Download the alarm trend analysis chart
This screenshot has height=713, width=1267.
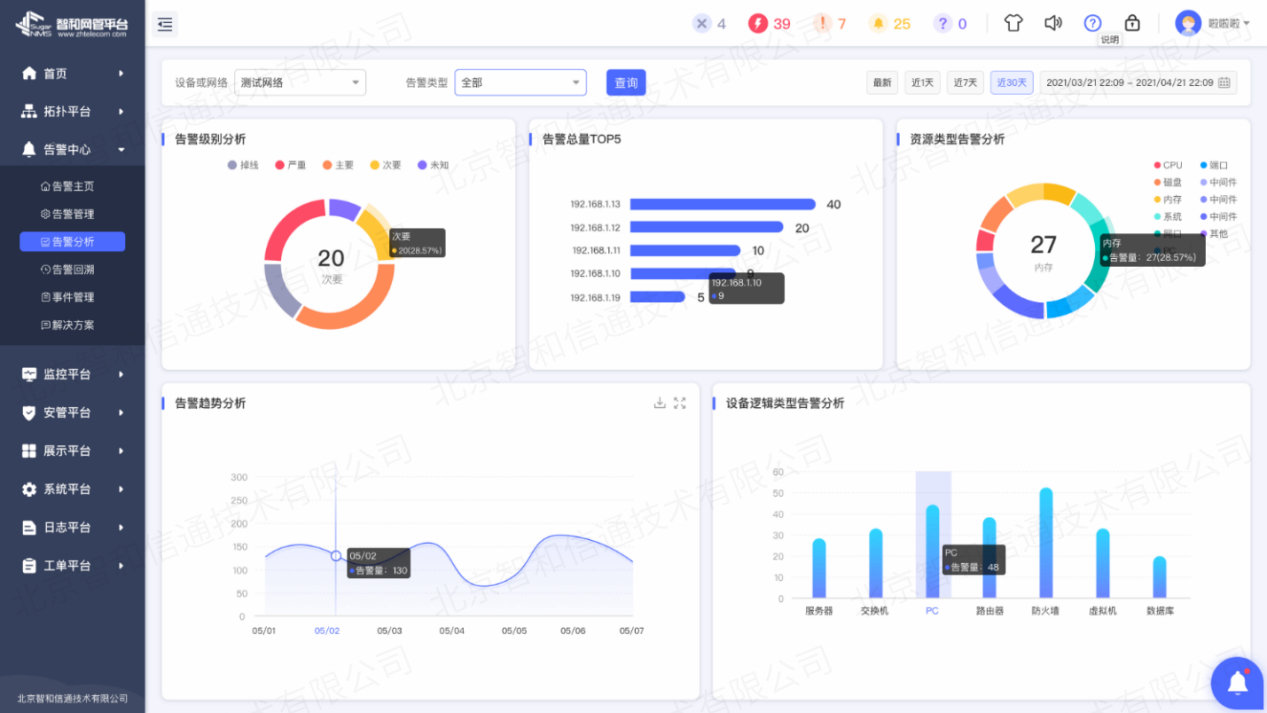(659, 403)
